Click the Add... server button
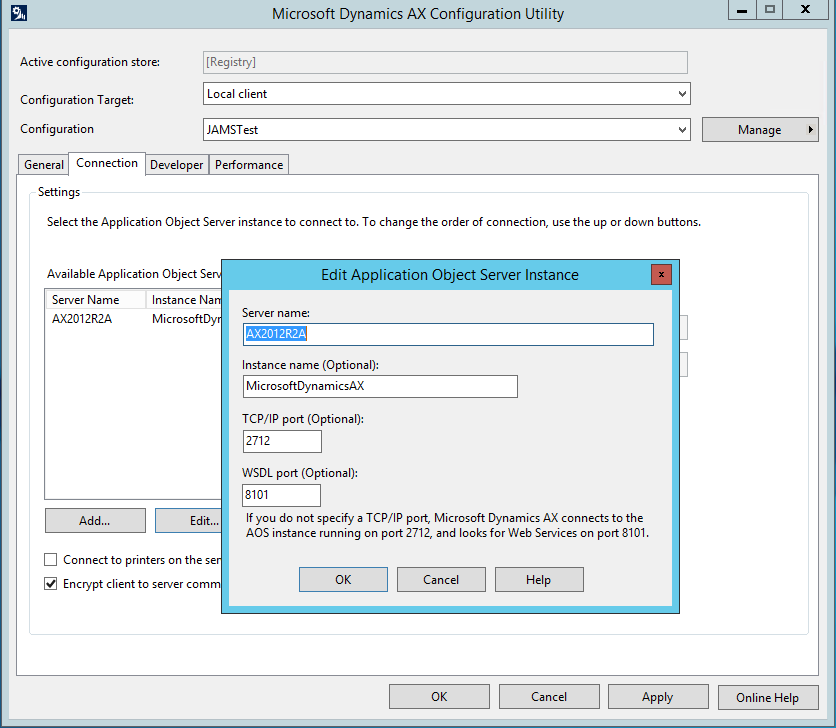The width and height of the screenshot is (836, 728). pyautogui.click(x=94, y=521)
